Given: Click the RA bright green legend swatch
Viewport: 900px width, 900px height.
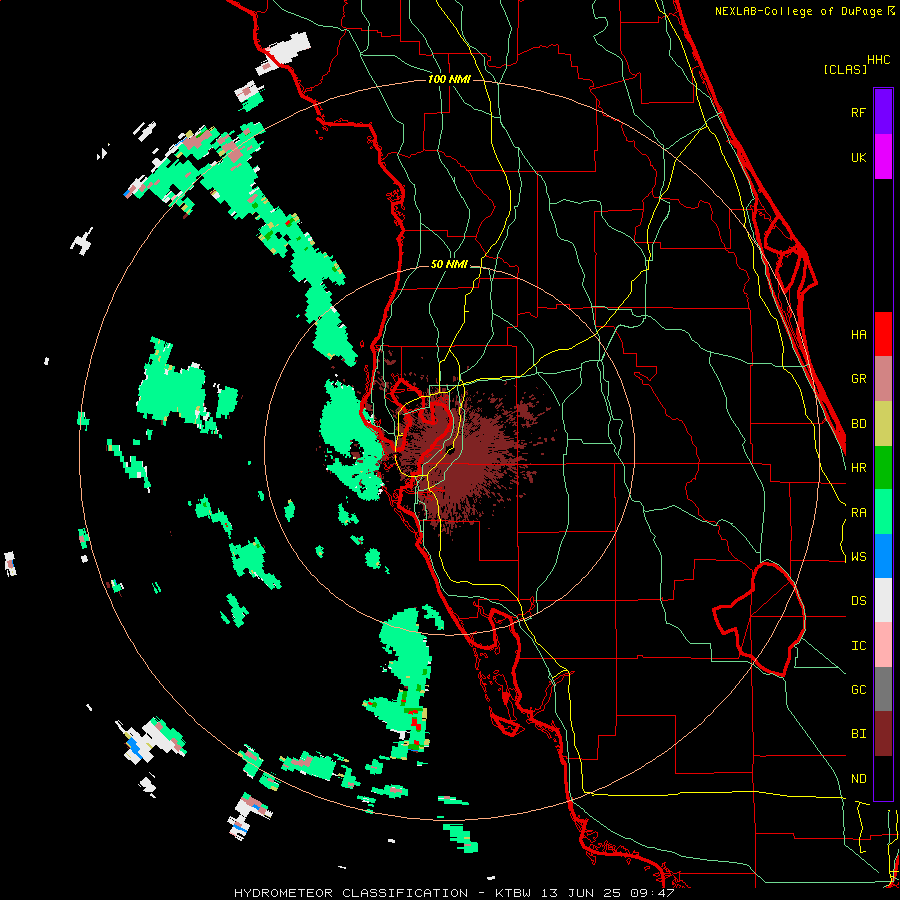Looking at the screenshot, I should pyautogui.click(x=883, y=512).
